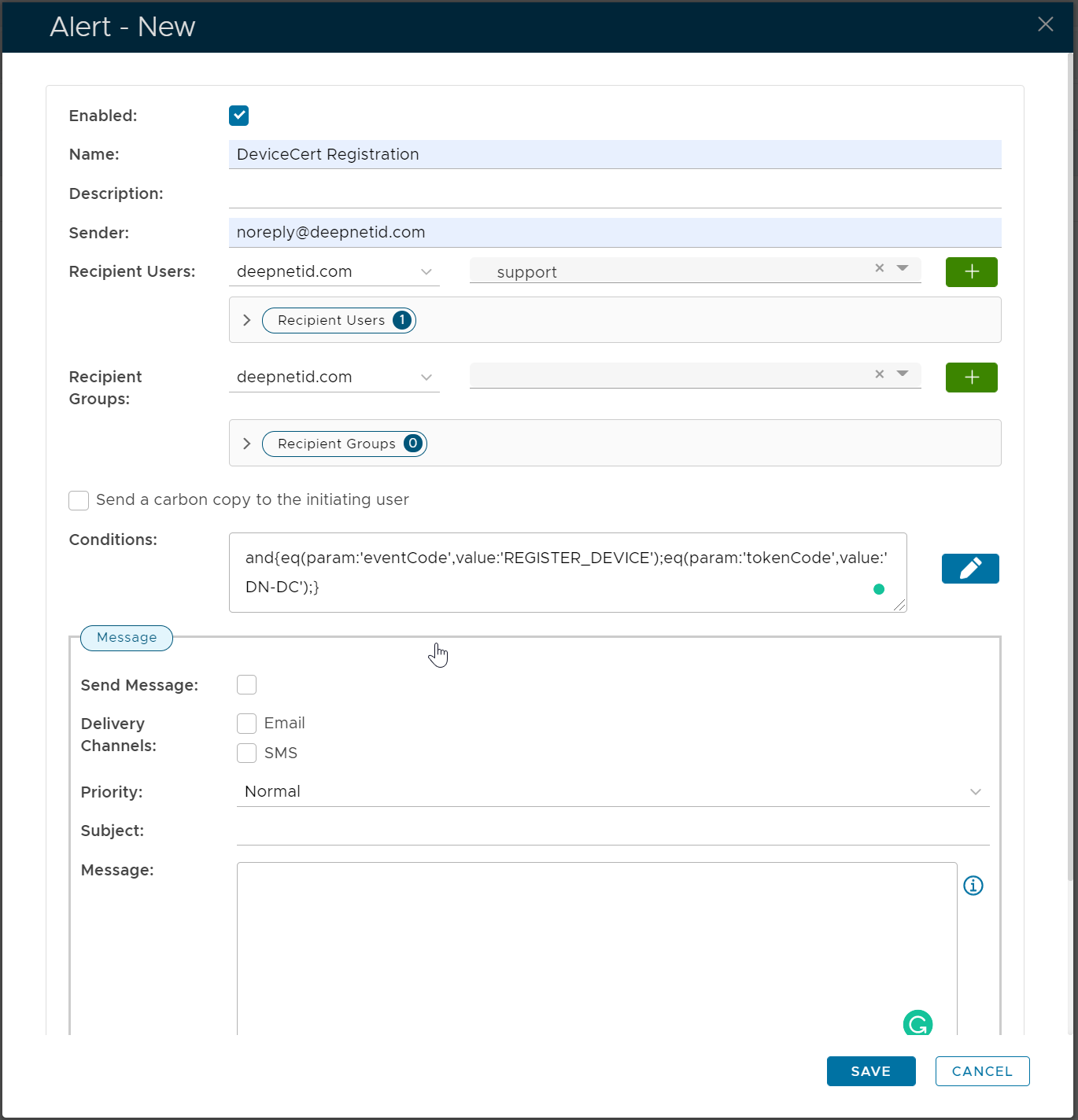Click the message info icon

(x=973, y=886)
